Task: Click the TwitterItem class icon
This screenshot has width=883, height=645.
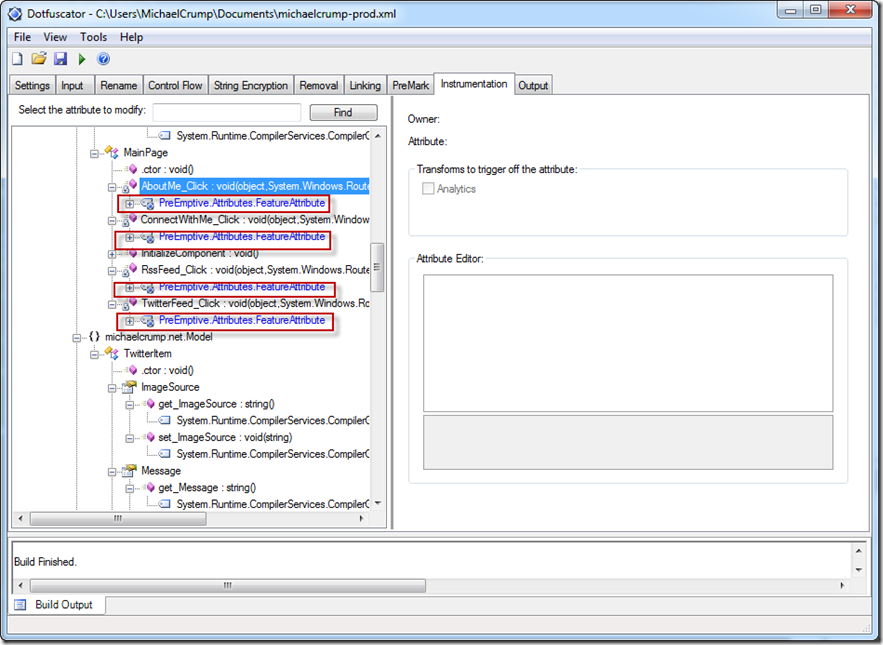Action: (x=112, y=353)
